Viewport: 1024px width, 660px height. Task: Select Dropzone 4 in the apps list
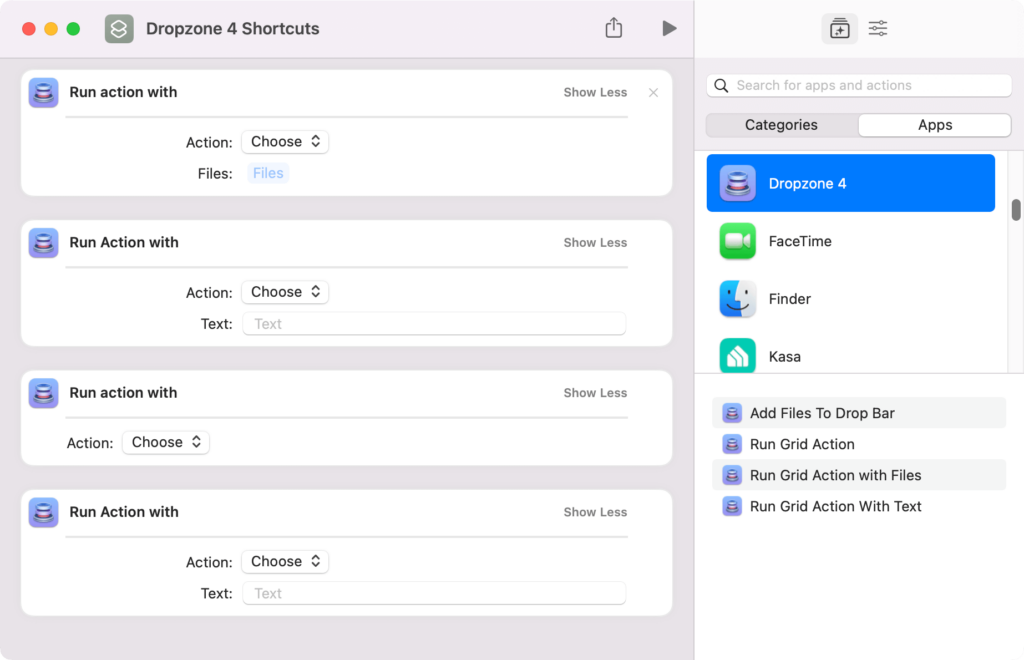tap(850, 183)
